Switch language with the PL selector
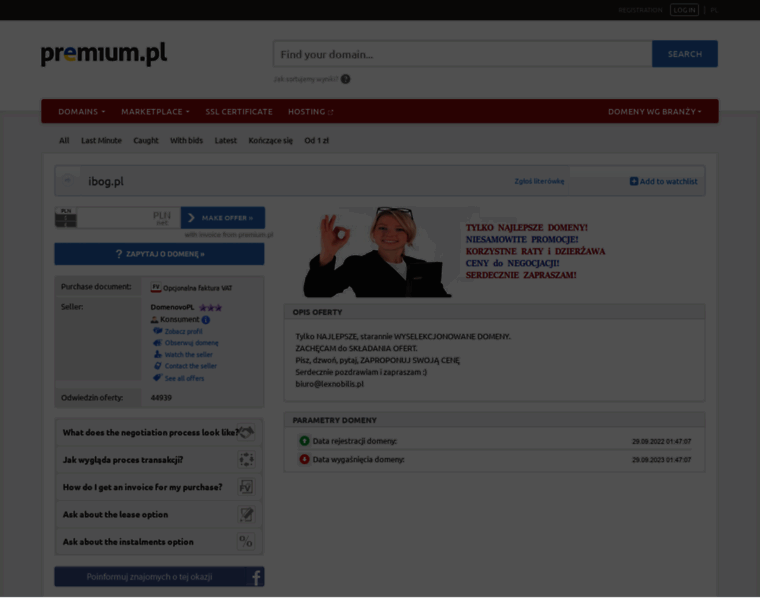This screenshot has width=760, height=600. pyautogui.click(x=714, y=10)
